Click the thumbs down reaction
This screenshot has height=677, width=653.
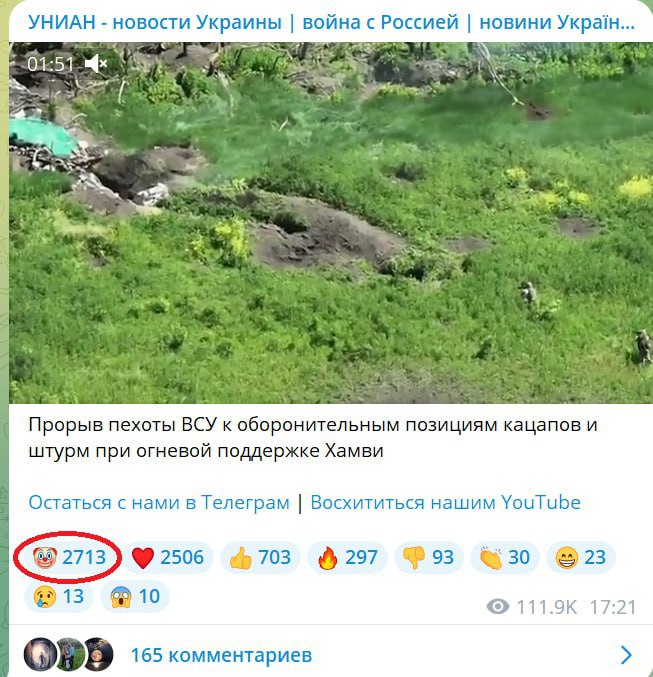(429, 557)
